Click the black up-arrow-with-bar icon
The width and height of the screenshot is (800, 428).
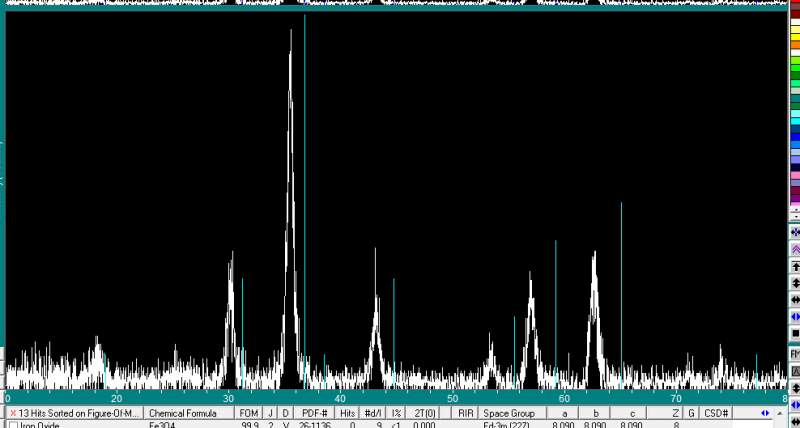tap(795, 266)
